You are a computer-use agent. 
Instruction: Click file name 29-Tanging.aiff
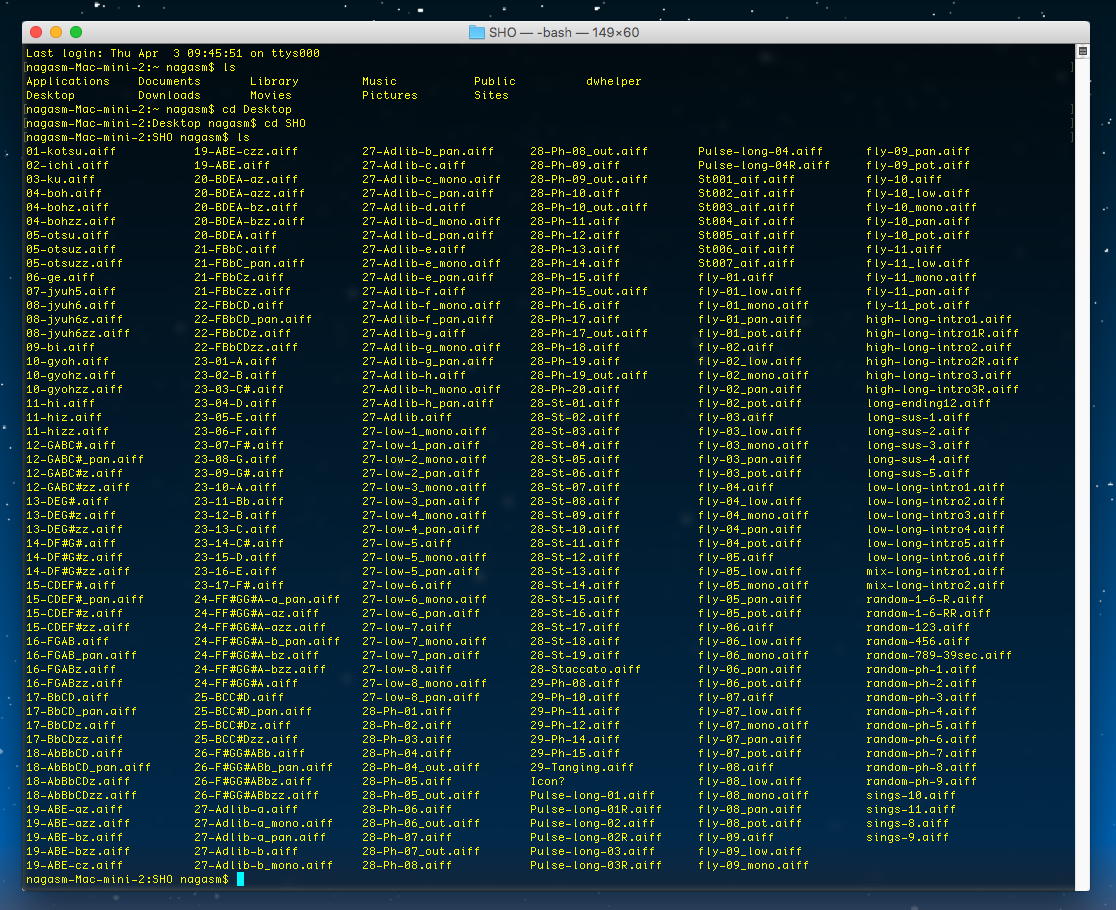(582, 767)
